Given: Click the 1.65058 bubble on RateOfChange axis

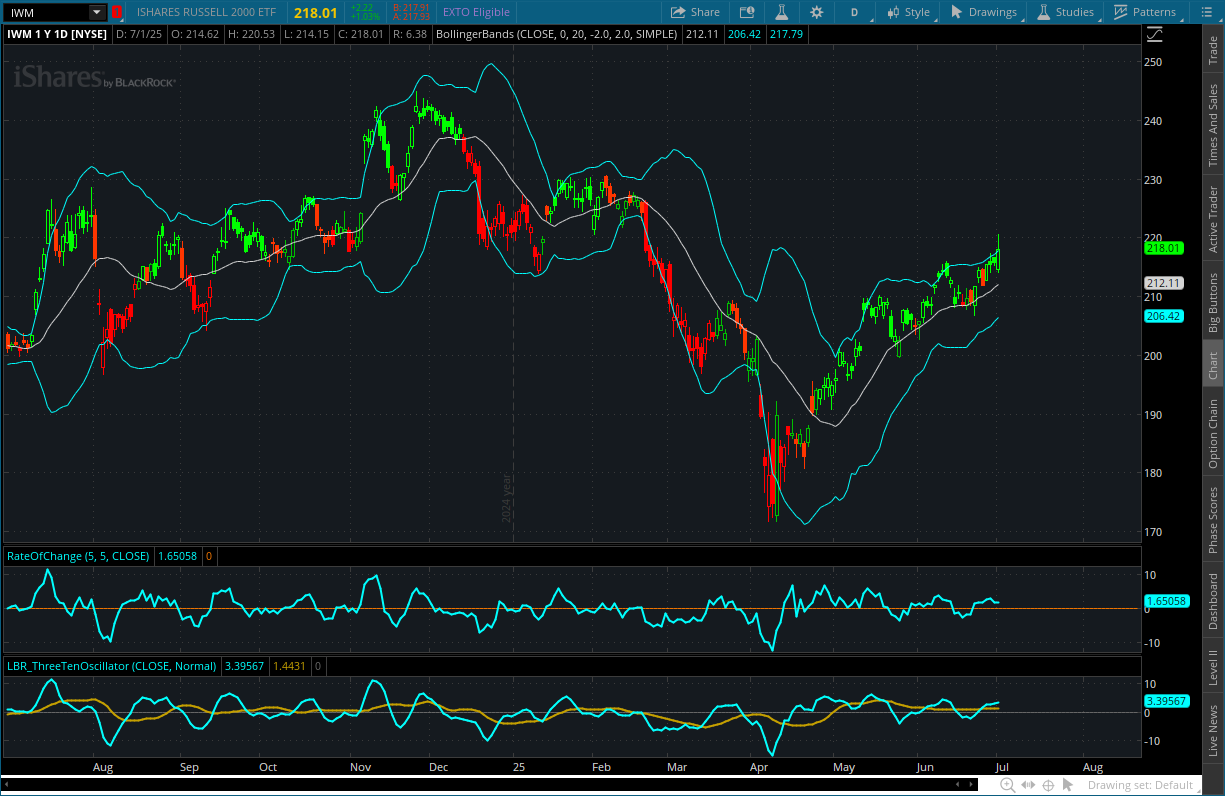Looking at the screenshot, I should (1166, 601).
